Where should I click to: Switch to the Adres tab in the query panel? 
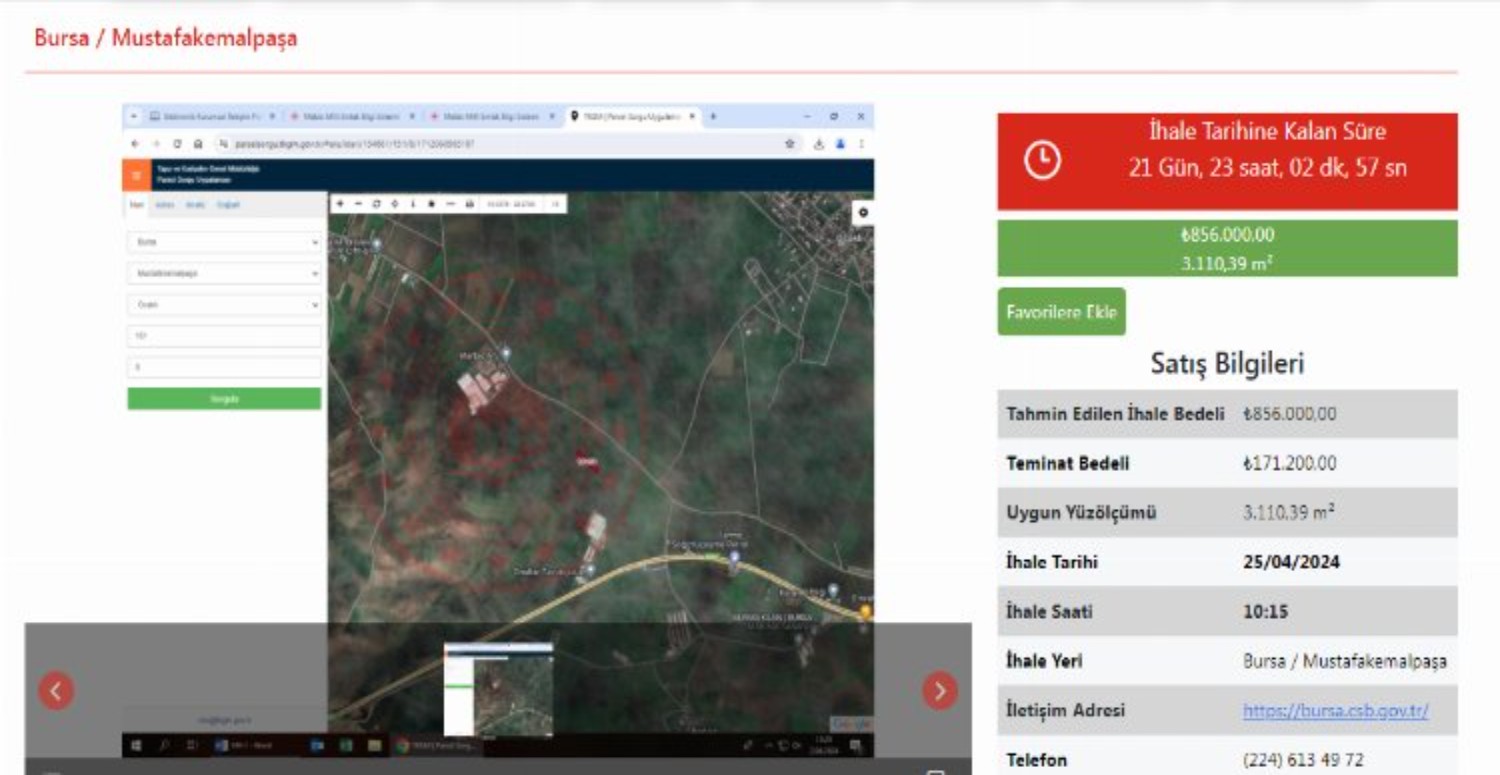(x=164, y=205)
